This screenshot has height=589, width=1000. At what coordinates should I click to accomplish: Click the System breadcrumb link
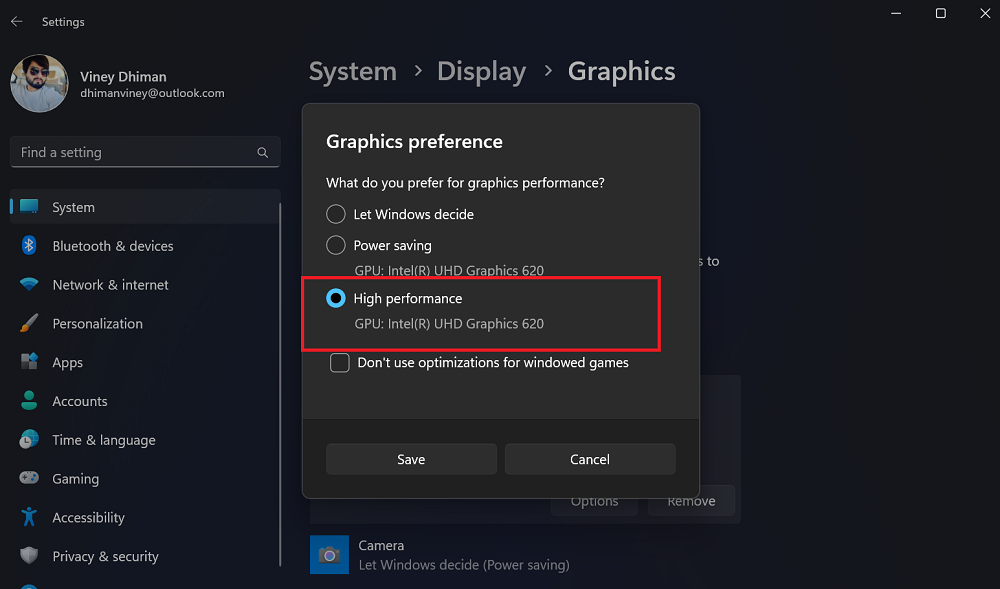coord(353,71)
